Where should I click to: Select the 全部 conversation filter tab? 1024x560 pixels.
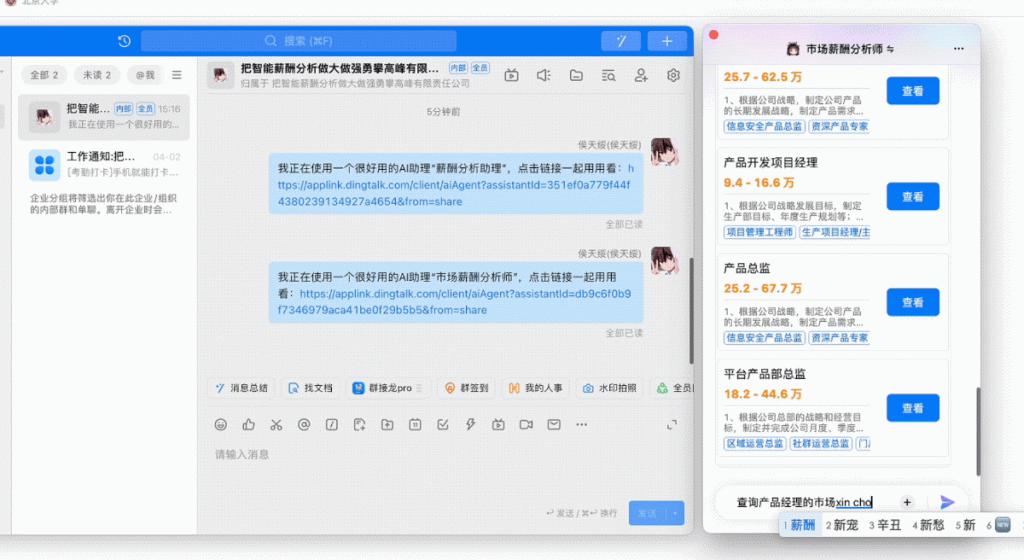tap(44, 75)
